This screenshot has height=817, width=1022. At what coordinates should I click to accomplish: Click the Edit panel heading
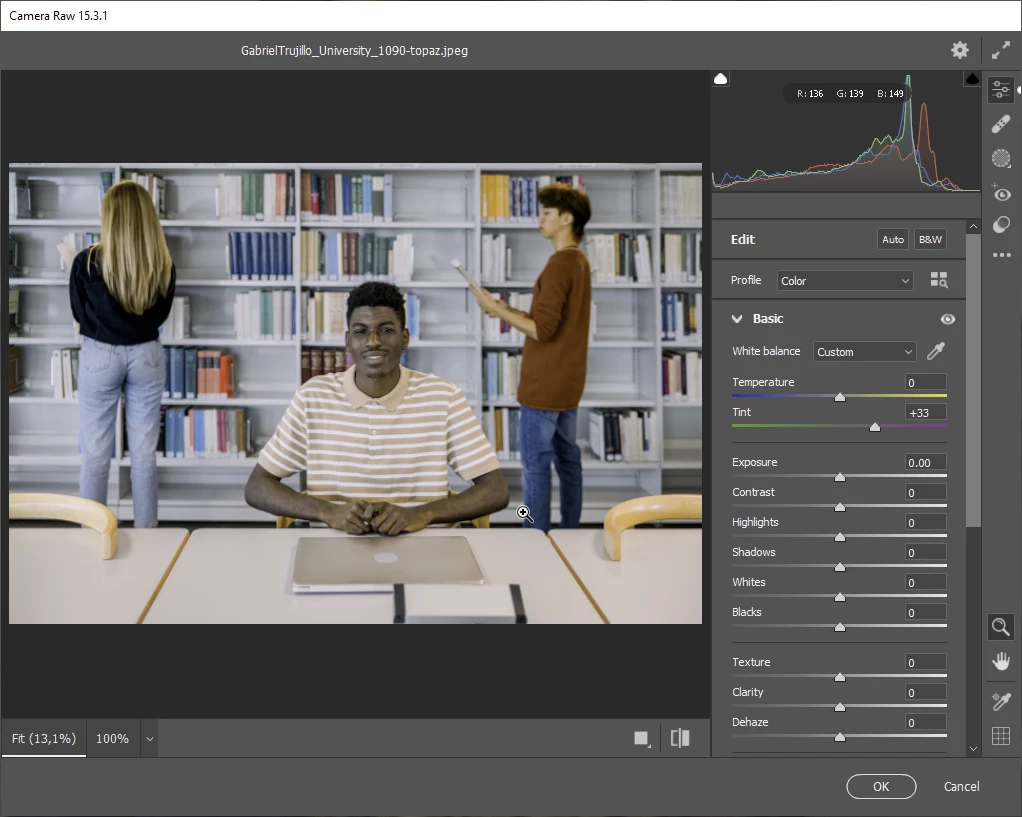(x=742, y=239)
